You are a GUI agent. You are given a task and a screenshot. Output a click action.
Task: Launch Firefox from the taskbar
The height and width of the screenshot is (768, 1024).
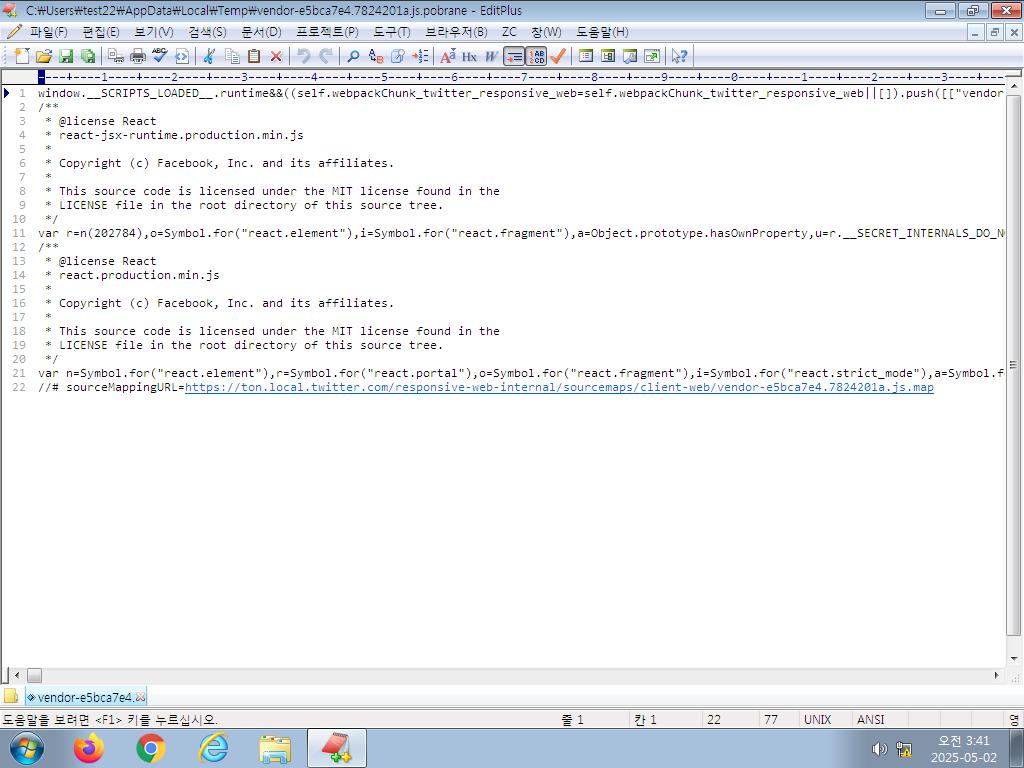(89, 748)
